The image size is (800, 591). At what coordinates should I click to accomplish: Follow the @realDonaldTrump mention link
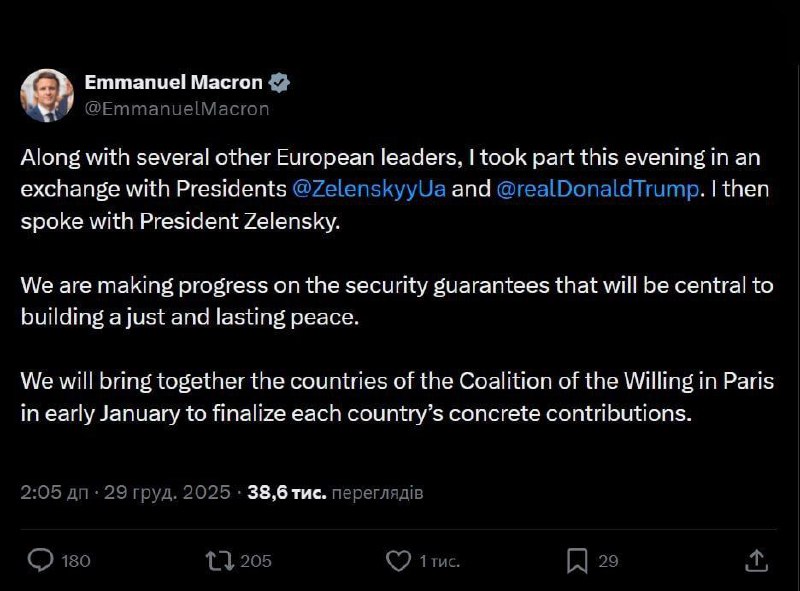597,189
